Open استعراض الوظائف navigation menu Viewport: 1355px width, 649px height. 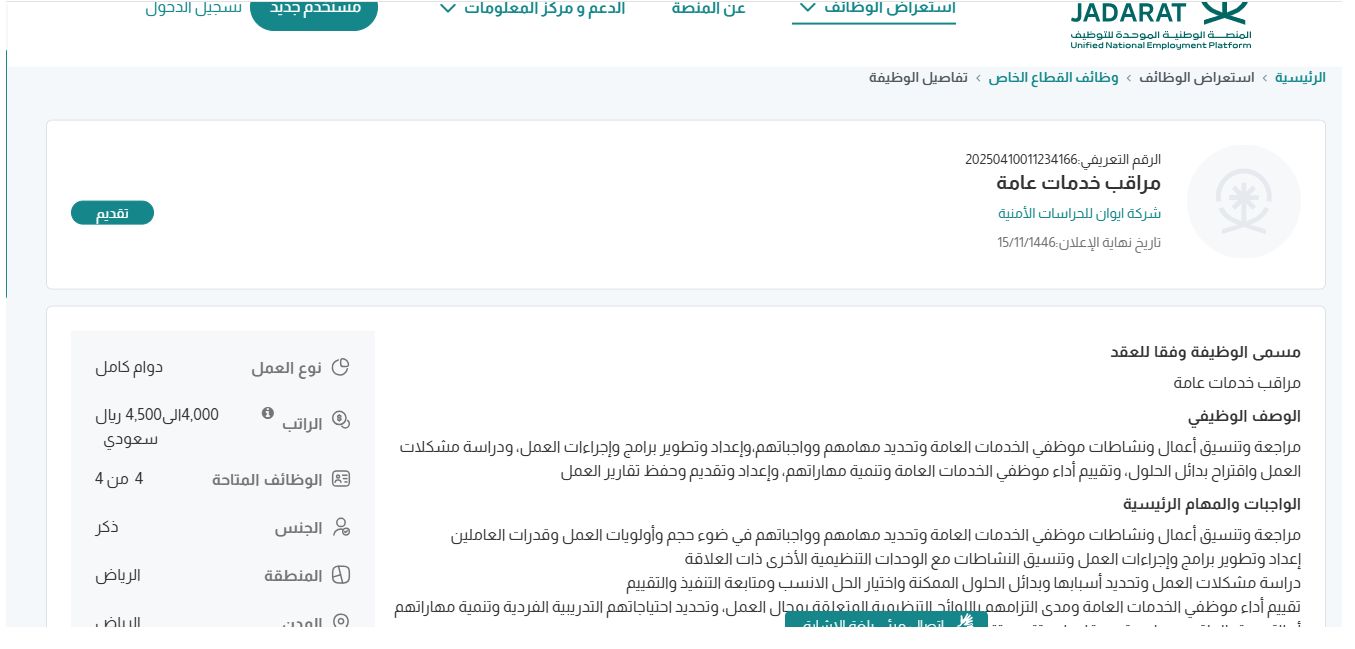coord(874,9)
